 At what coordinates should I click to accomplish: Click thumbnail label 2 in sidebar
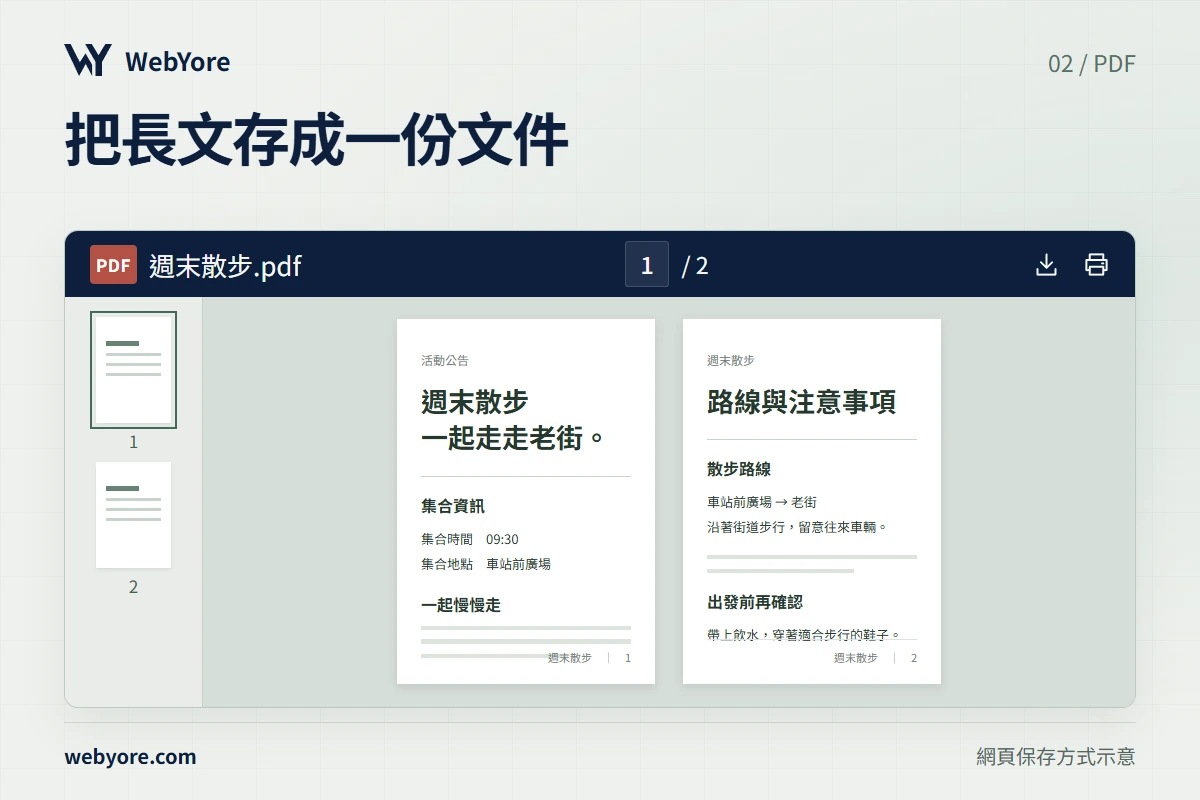[x=133, y=587]
